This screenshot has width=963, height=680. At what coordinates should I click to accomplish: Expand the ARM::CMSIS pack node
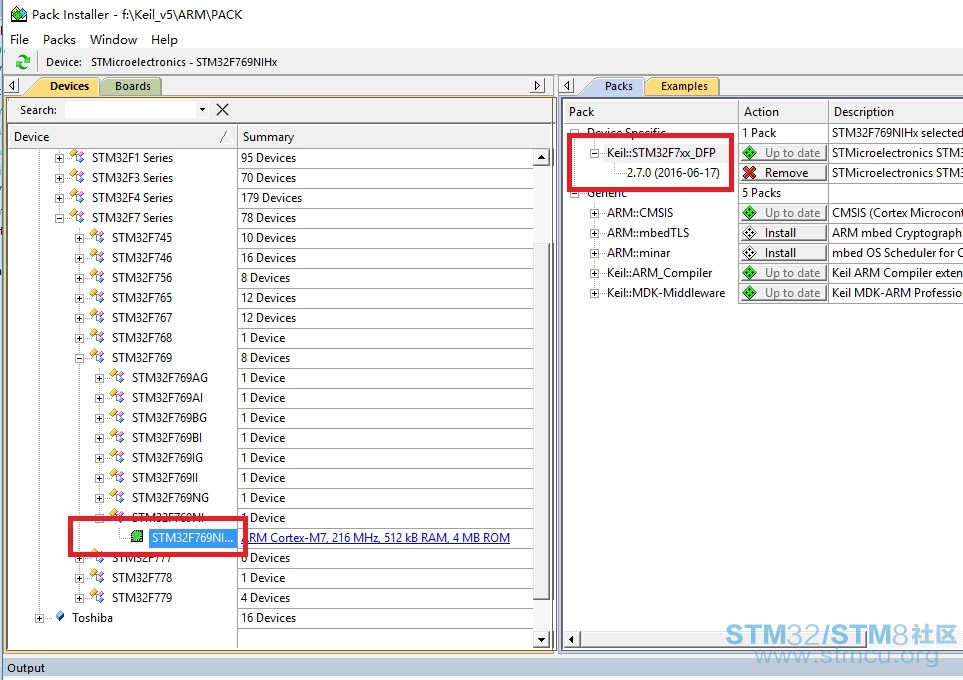[595, 214]
